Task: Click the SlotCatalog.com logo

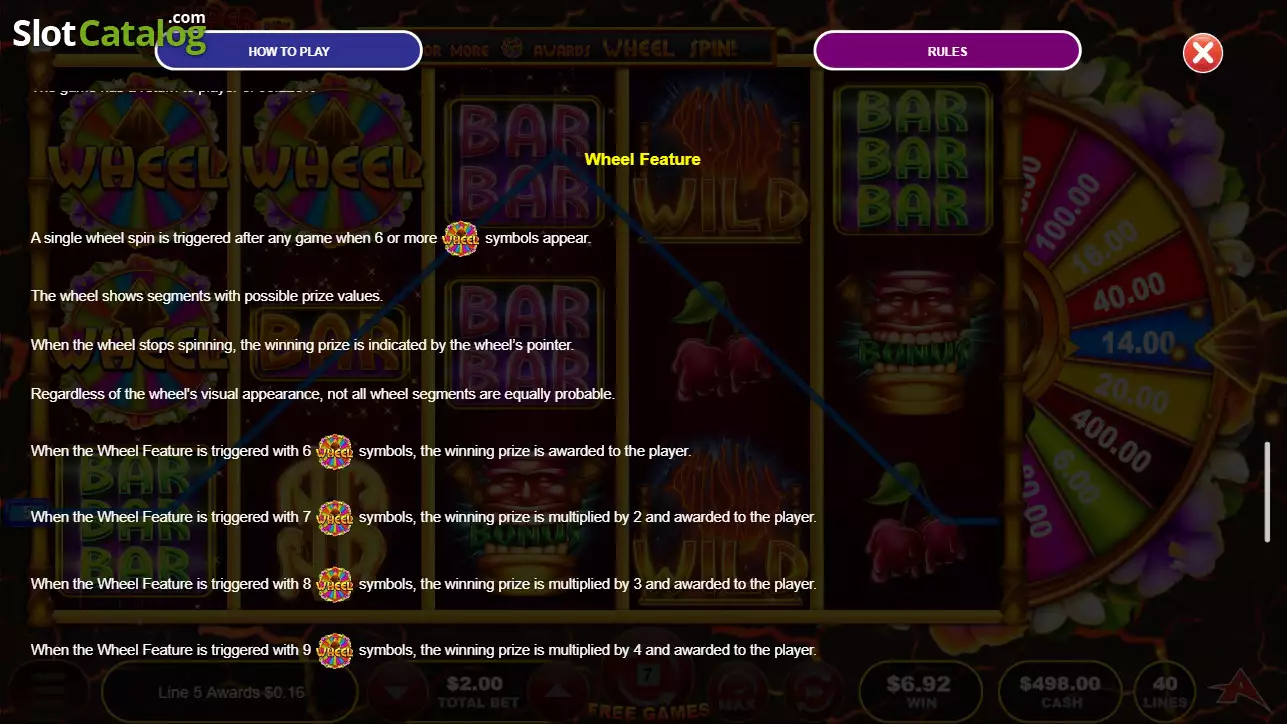Action: 109,34
